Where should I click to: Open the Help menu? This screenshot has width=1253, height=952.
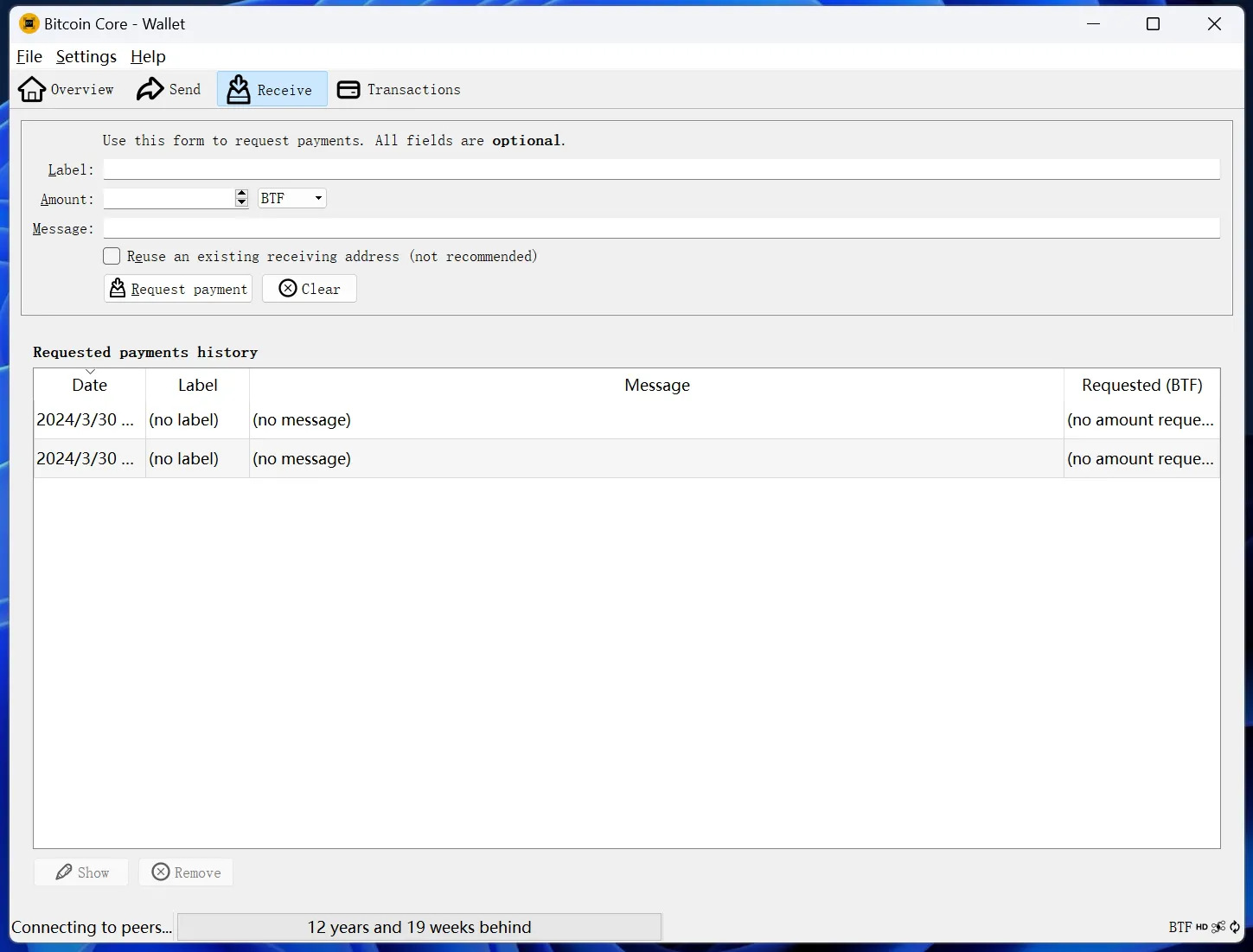(x=148, y=56)
